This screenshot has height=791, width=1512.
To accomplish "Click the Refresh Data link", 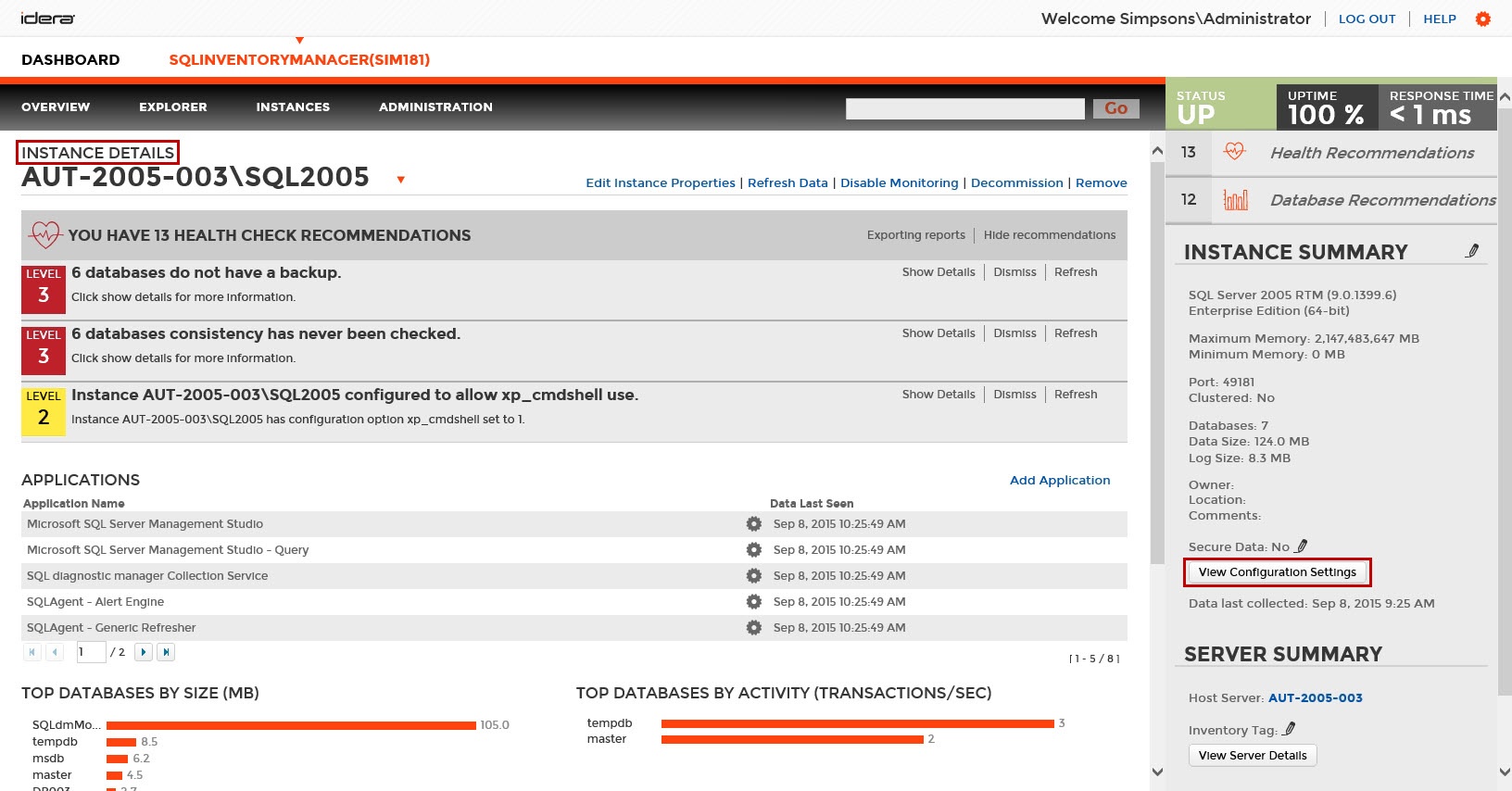I will (x=787, y=183).
